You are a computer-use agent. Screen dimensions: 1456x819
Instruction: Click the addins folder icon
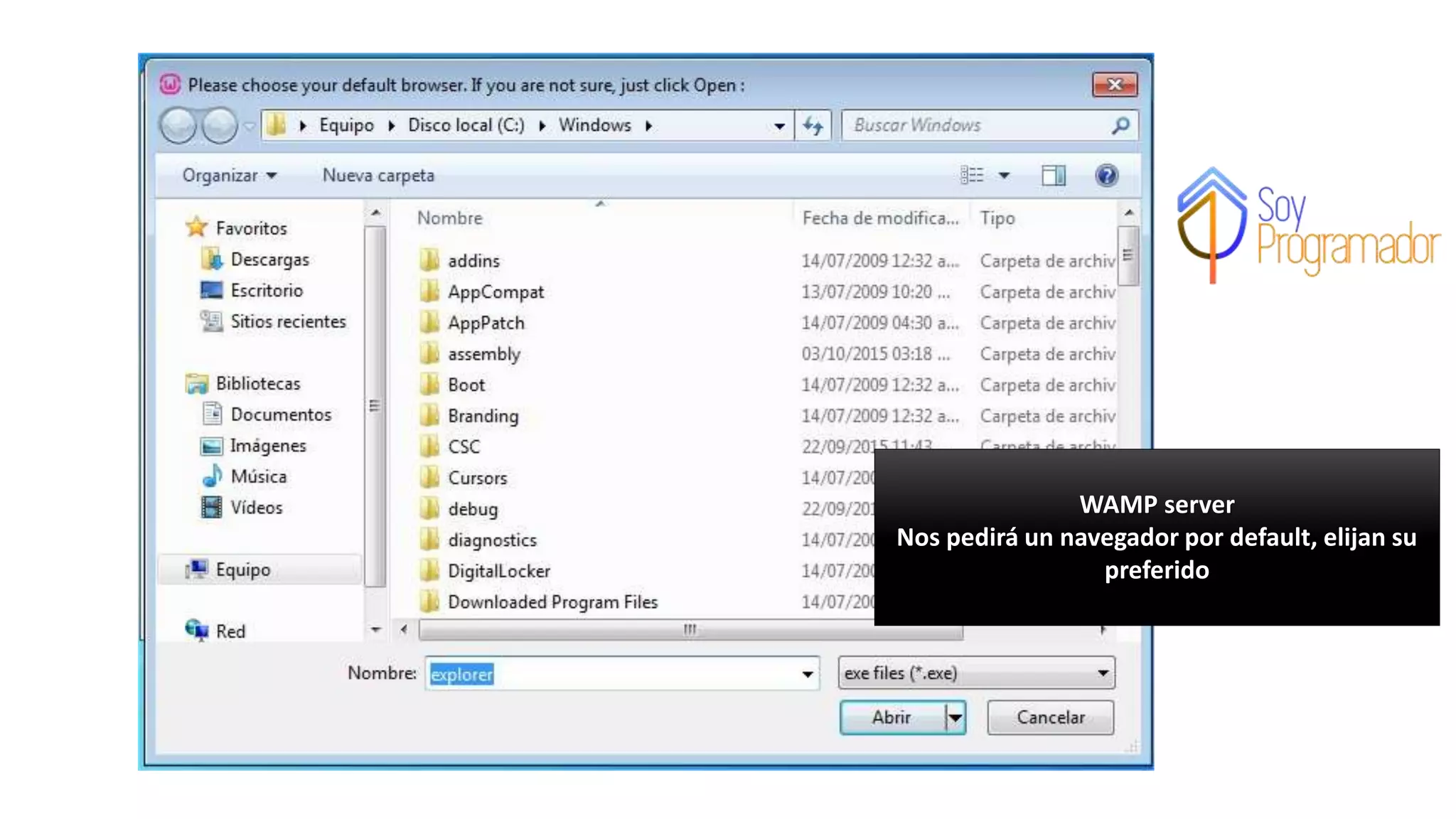[429, 260]
